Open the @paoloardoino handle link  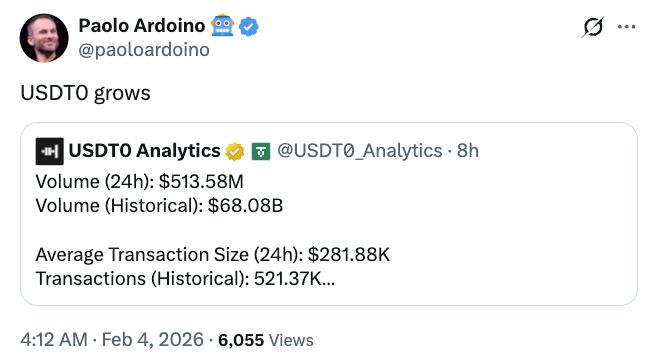pos(144,50)
